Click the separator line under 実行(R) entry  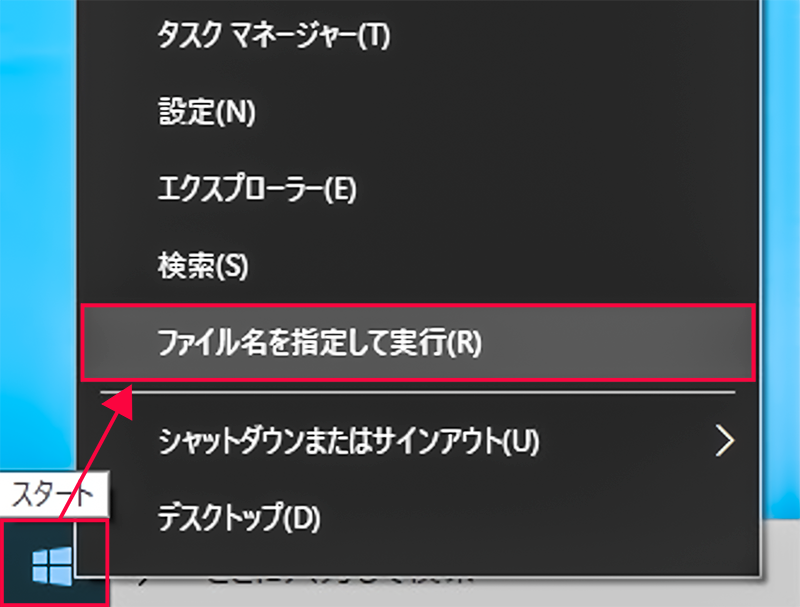pos(417,392)
